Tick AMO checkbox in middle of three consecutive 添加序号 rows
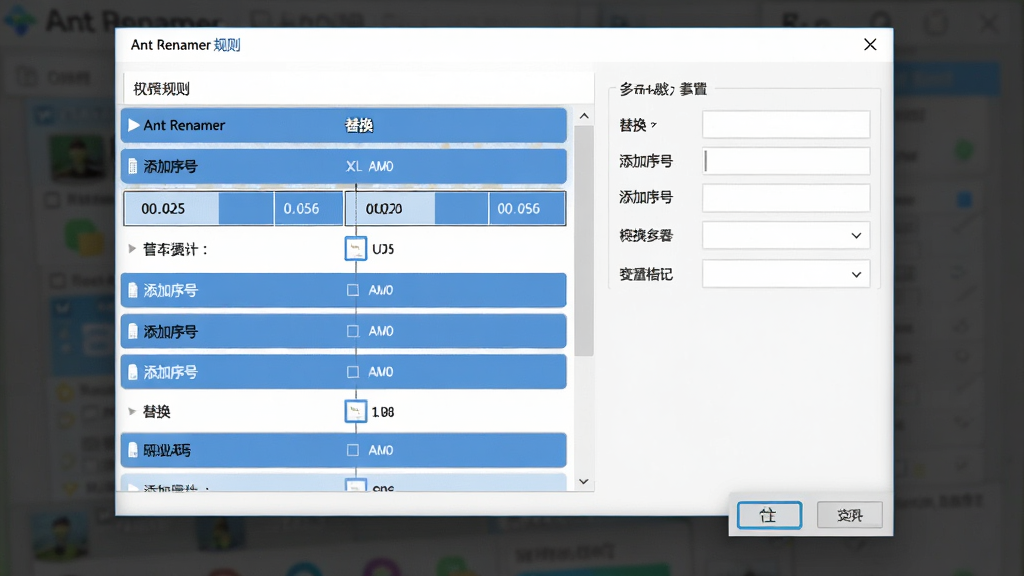1024x576 pixels. coord(353,331)
